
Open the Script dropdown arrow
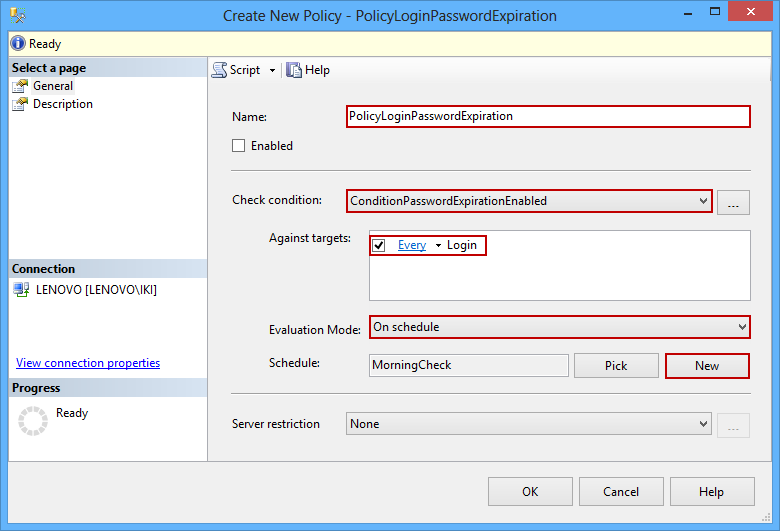(272, 70)
